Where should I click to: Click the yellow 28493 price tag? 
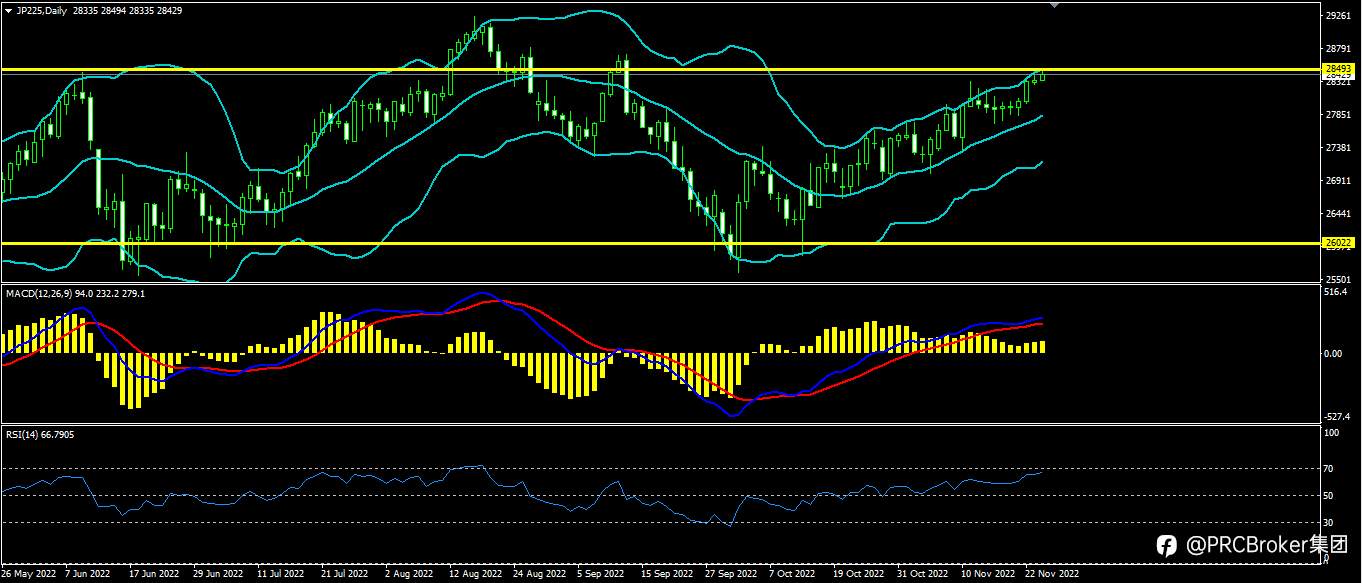(x=1338, y=69)
